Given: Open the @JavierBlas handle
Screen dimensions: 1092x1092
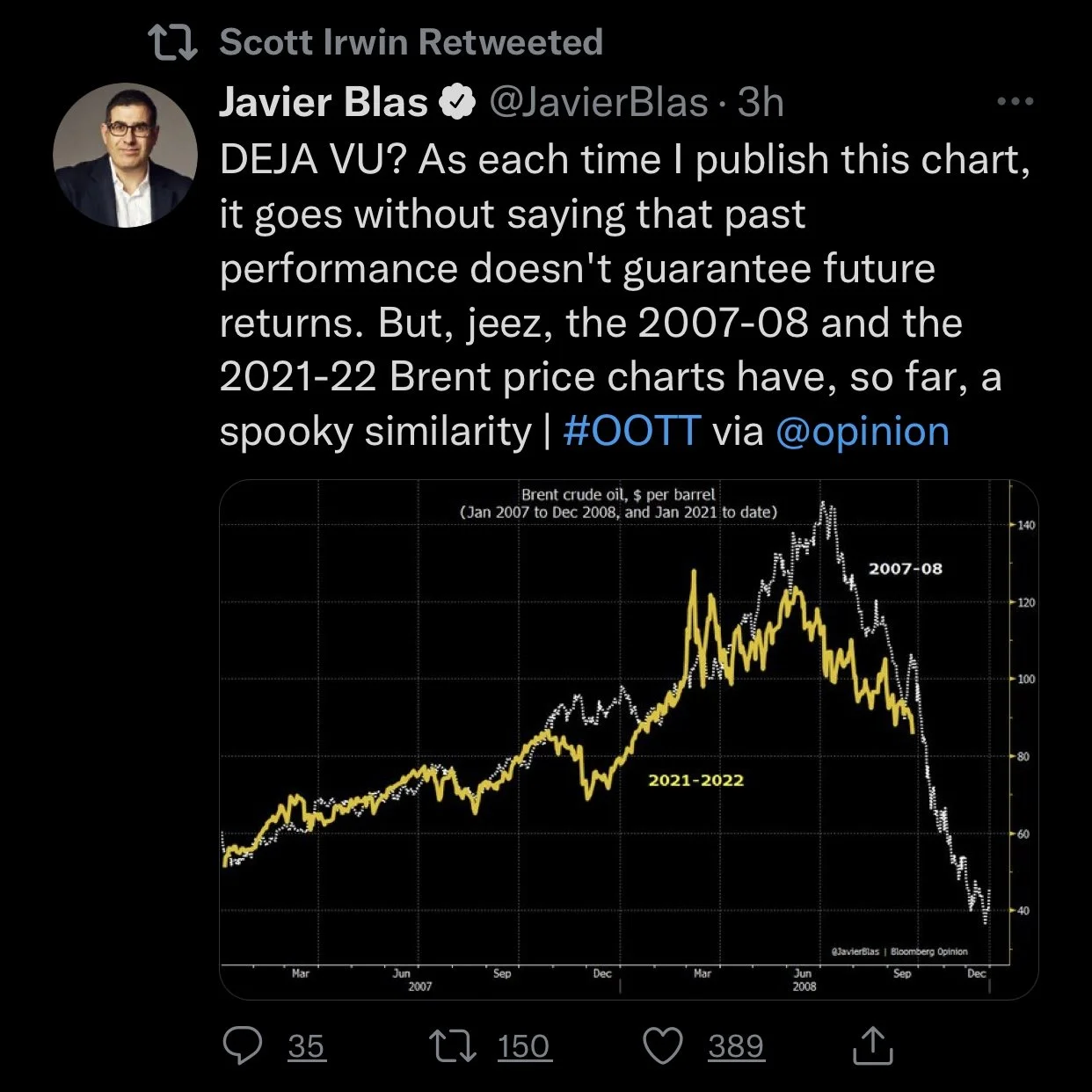Looking at the screenshot, I should [598, 102].
